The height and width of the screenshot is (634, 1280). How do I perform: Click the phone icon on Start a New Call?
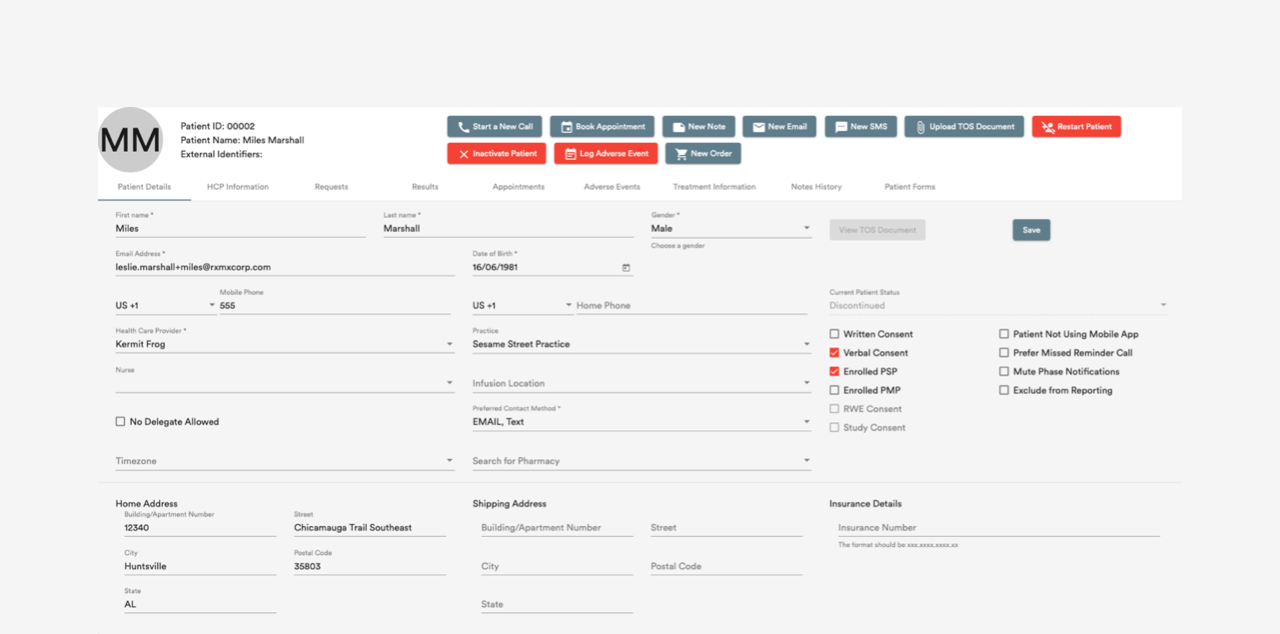coord(463,127)
